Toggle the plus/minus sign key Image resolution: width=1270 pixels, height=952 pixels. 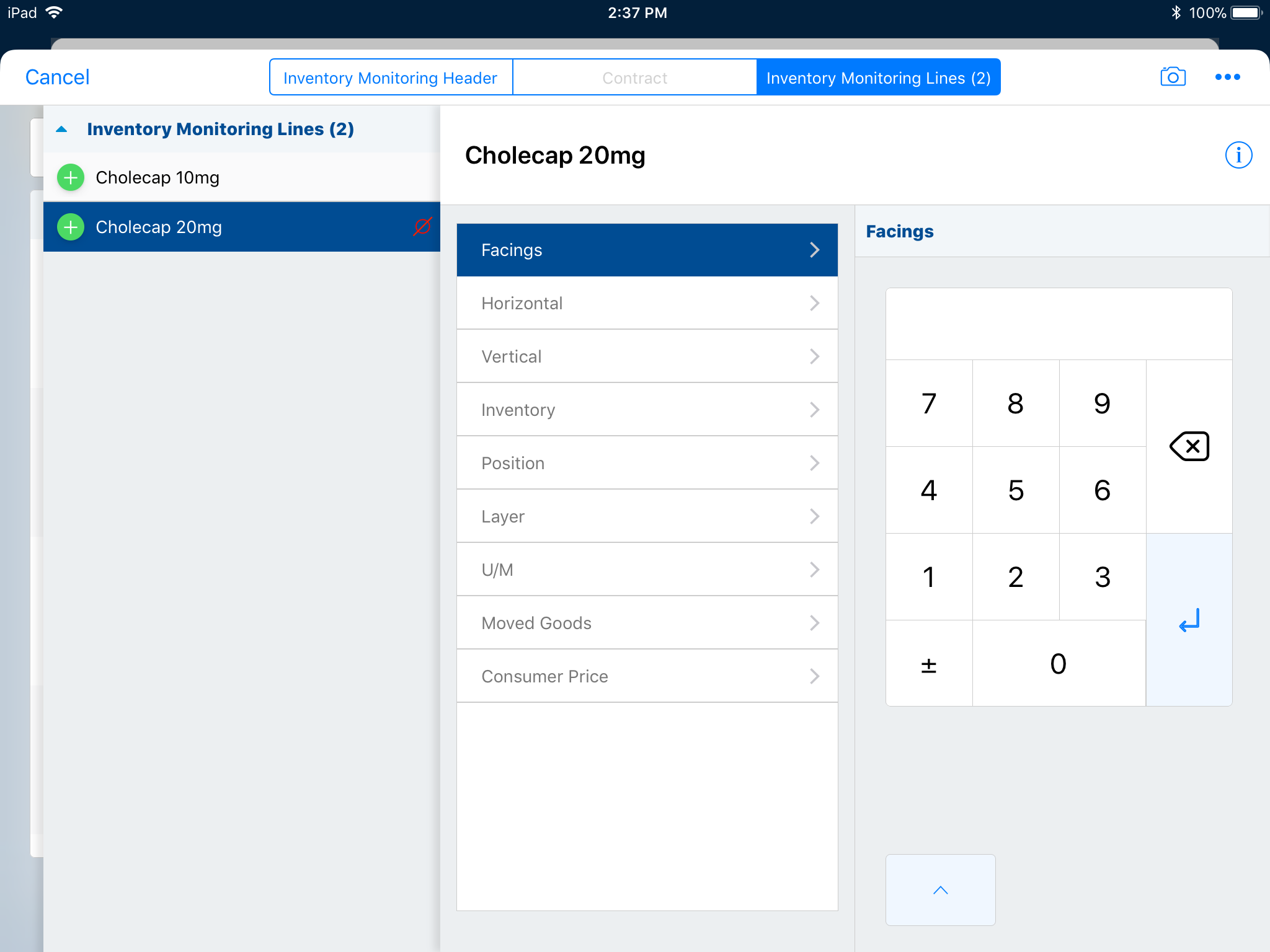click(x=928, y=664)
